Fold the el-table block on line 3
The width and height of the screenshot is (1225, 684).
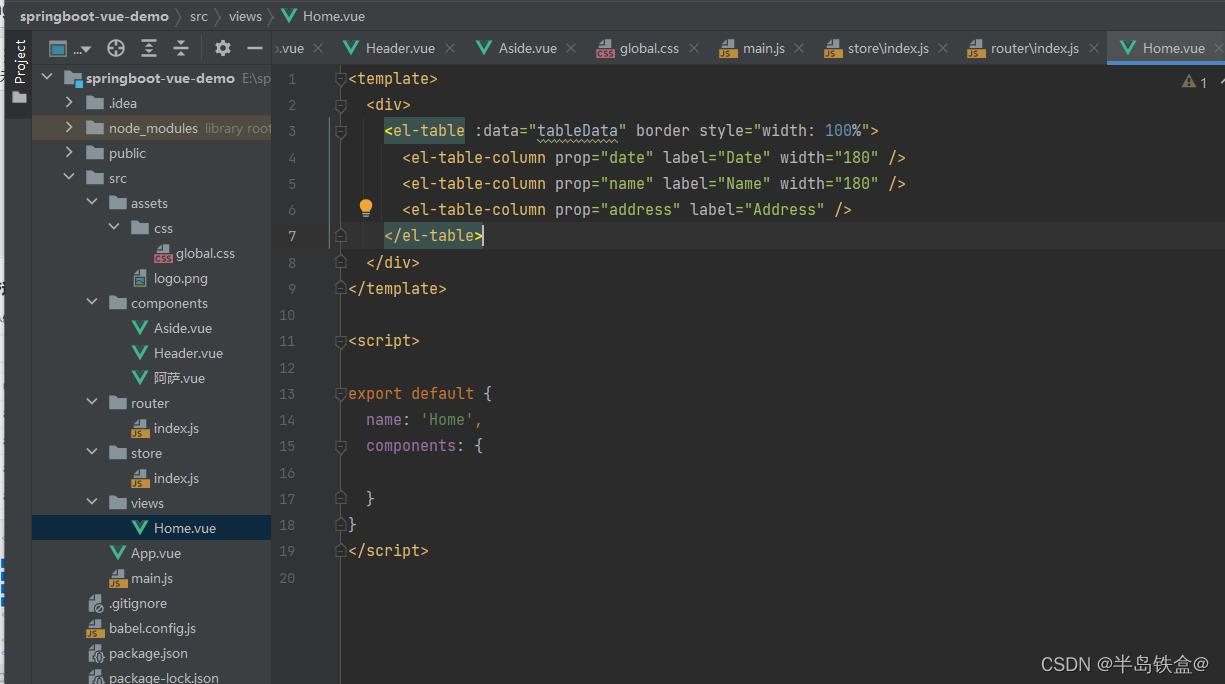click(x=341, y=131)
